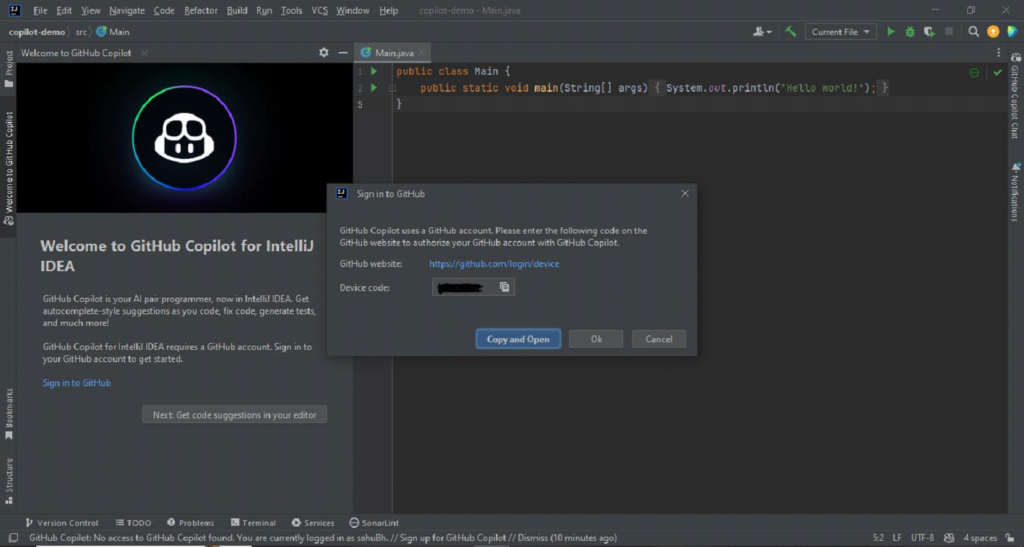Click the copilot-demo breadcrumb
This screenshot has height=547, width=1024.
click(x=37, y=31)
